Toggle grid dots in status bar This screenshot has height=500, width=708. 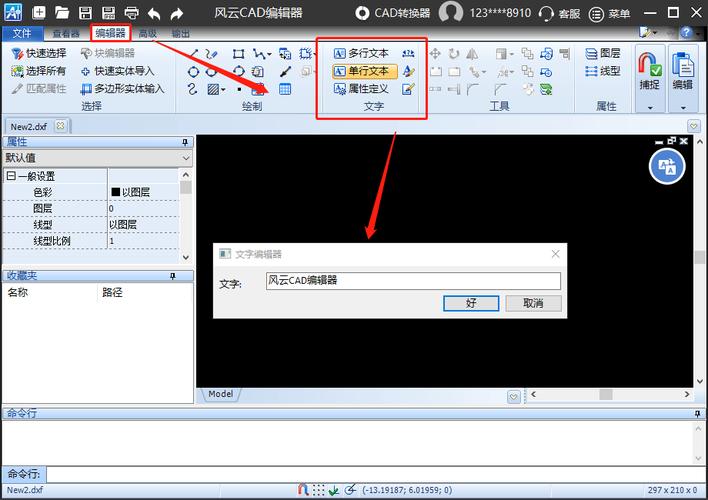pyautogui.click(x=318, y=490)
